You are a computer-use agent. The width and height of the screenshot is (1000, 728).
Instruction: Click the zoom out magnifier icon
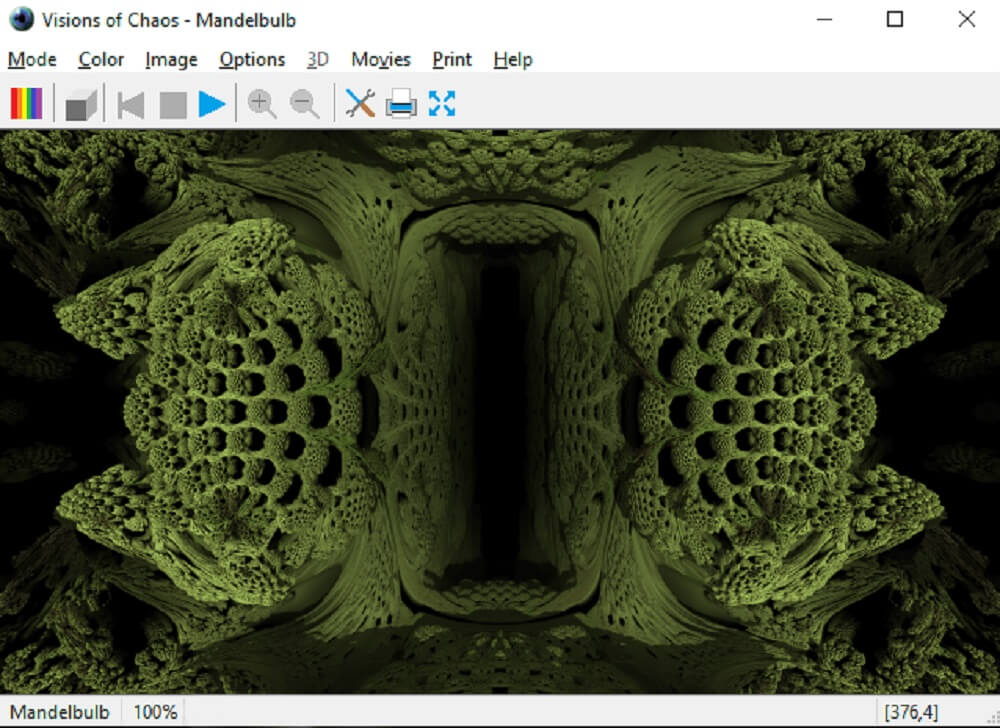(x=304, y=104)
